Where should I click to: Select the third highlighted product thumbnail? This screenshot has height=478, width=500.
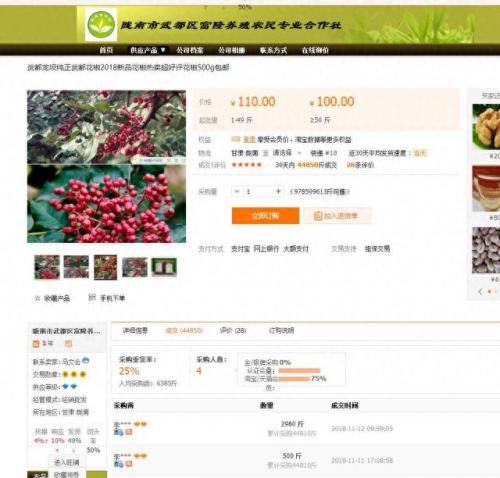105,267
